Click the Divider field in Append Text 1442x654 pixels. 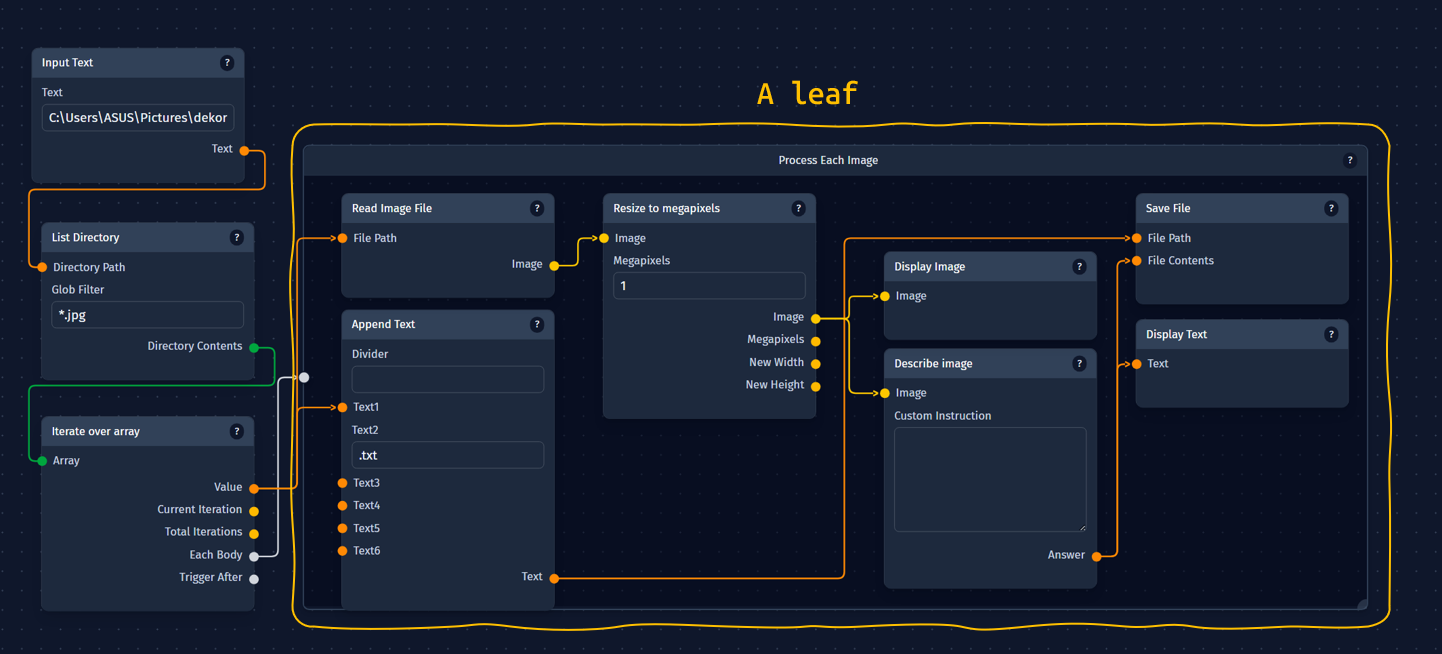click(x=447, y=380)
